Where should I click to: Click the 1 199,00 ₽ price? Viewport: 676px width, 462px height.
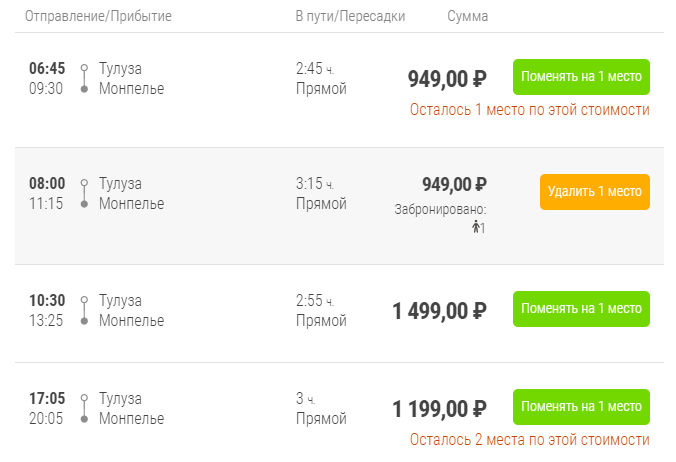(x=439, y=408)
